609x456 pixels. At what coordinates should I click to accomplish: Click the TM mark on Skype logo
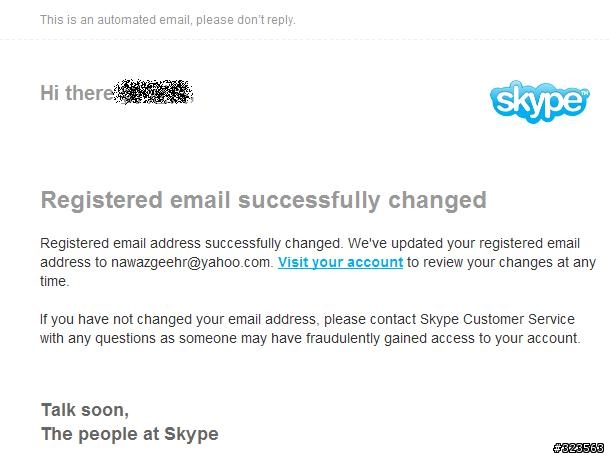(x=585, y=93)
